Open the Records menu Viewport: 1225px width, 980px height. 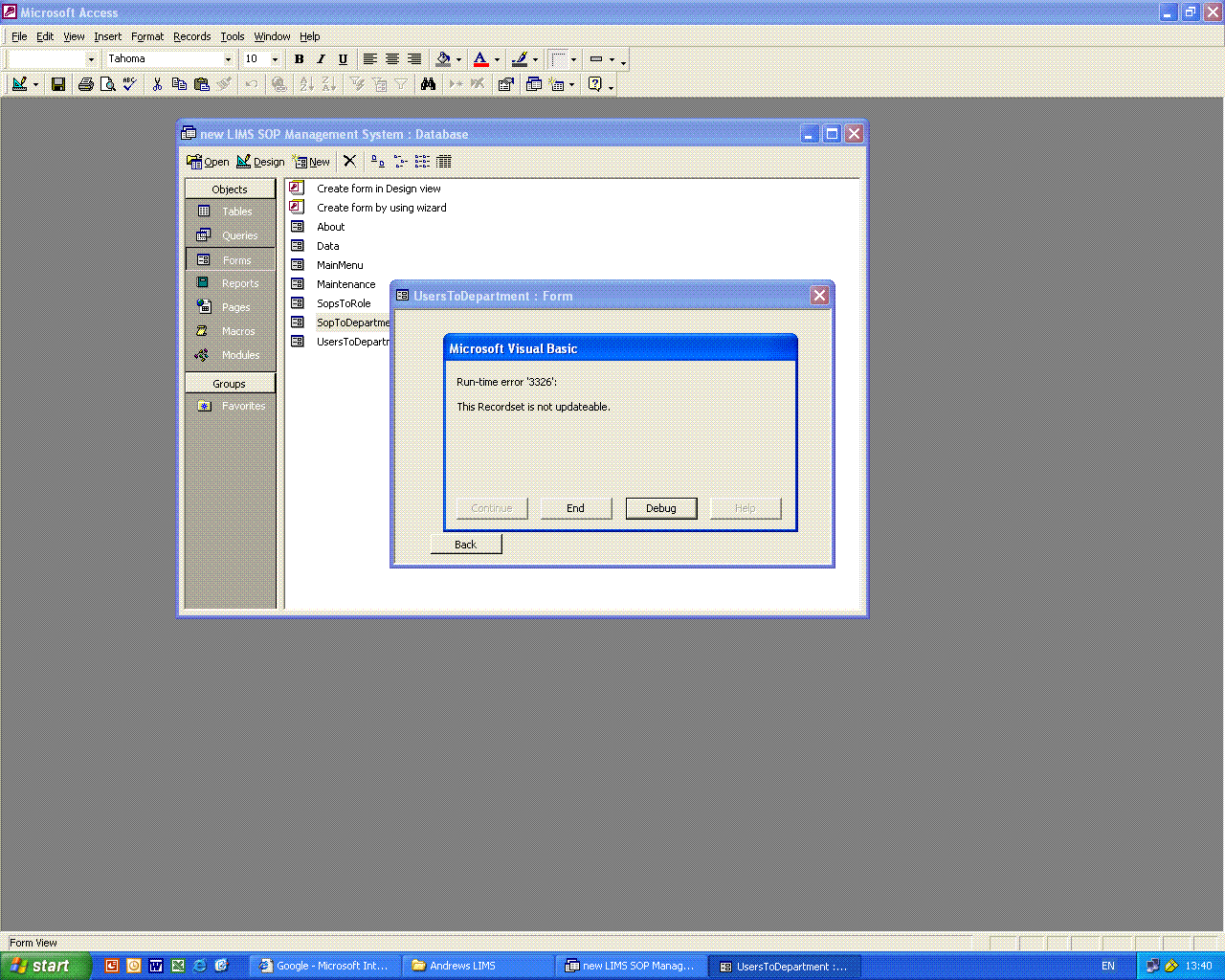click(x=191, y=36)
